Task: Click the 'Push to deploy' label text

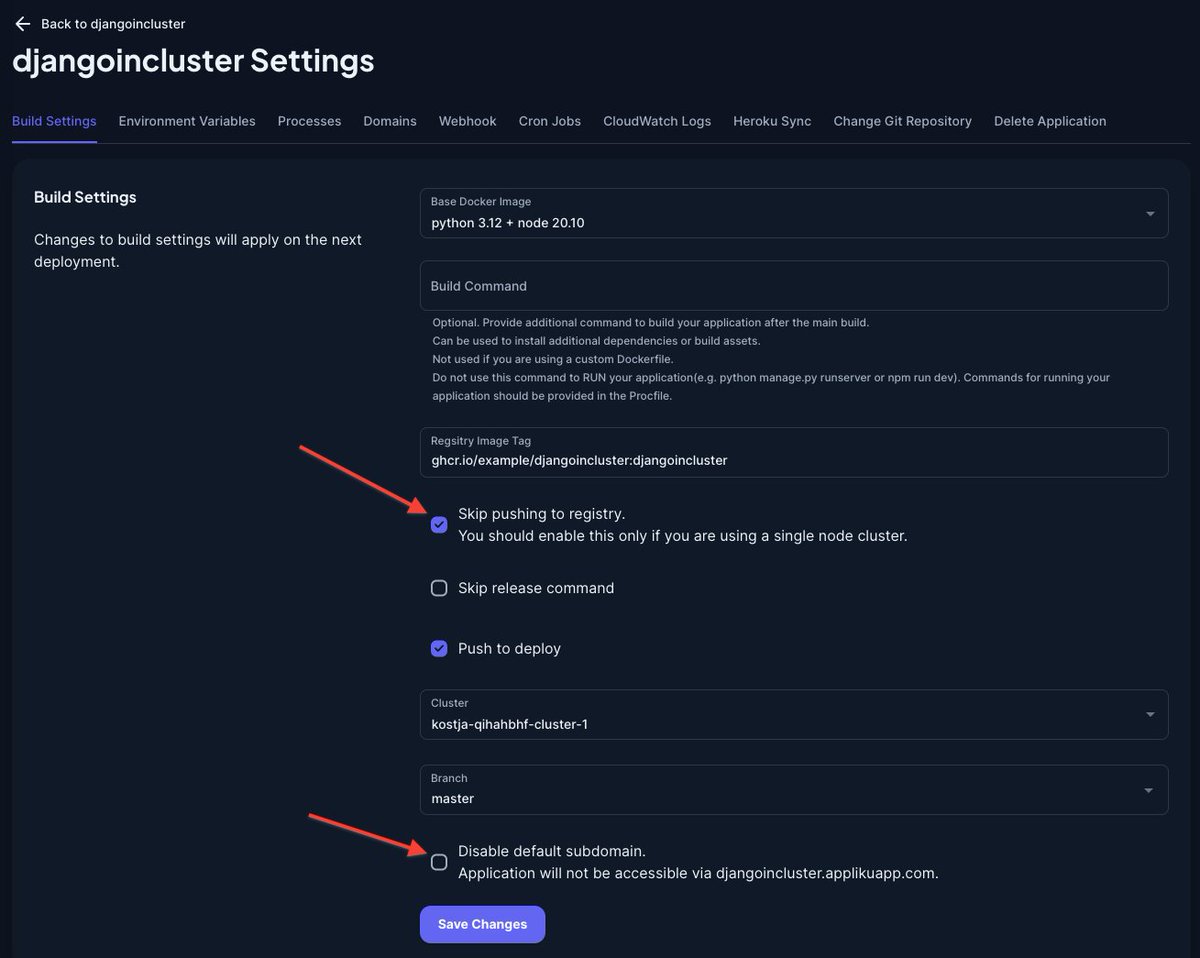Action: click(x=509, y=648)
